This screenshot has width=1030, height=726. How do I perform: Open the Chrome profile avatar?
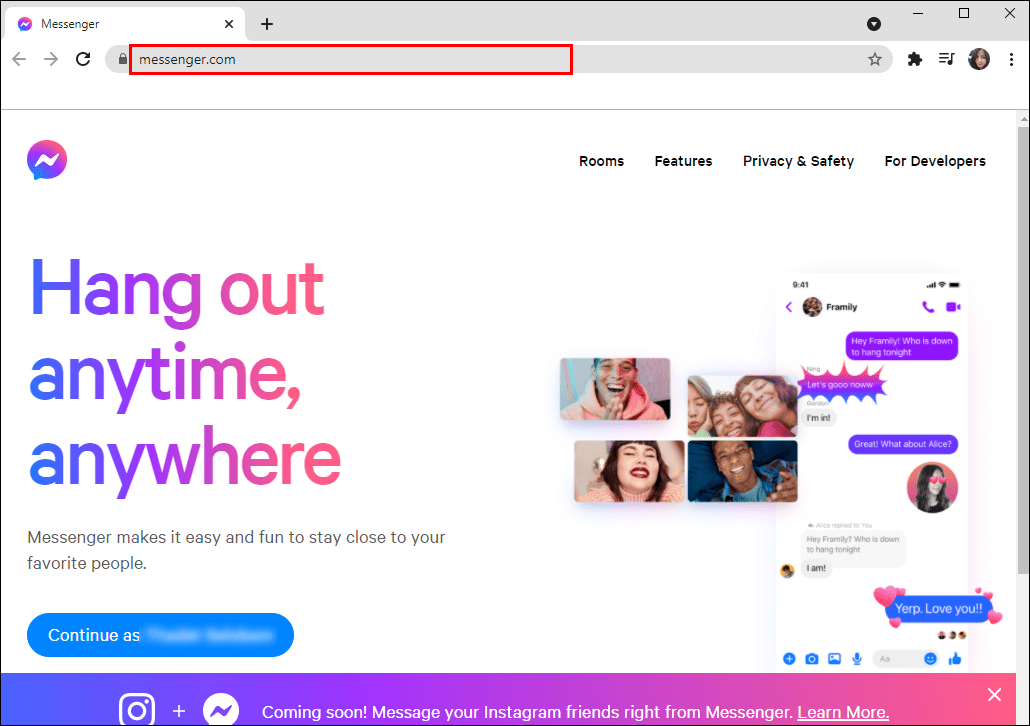(x=979, y=59)
